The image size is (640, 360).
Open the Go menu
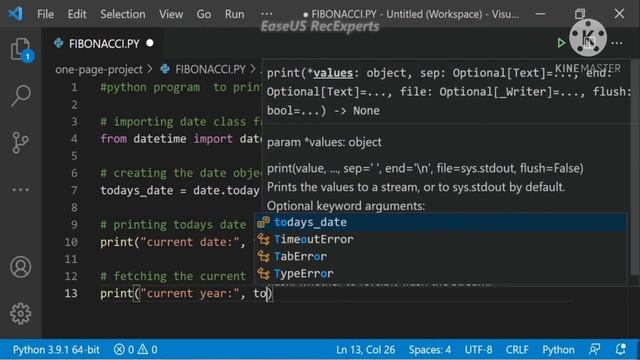coord(204,14)
